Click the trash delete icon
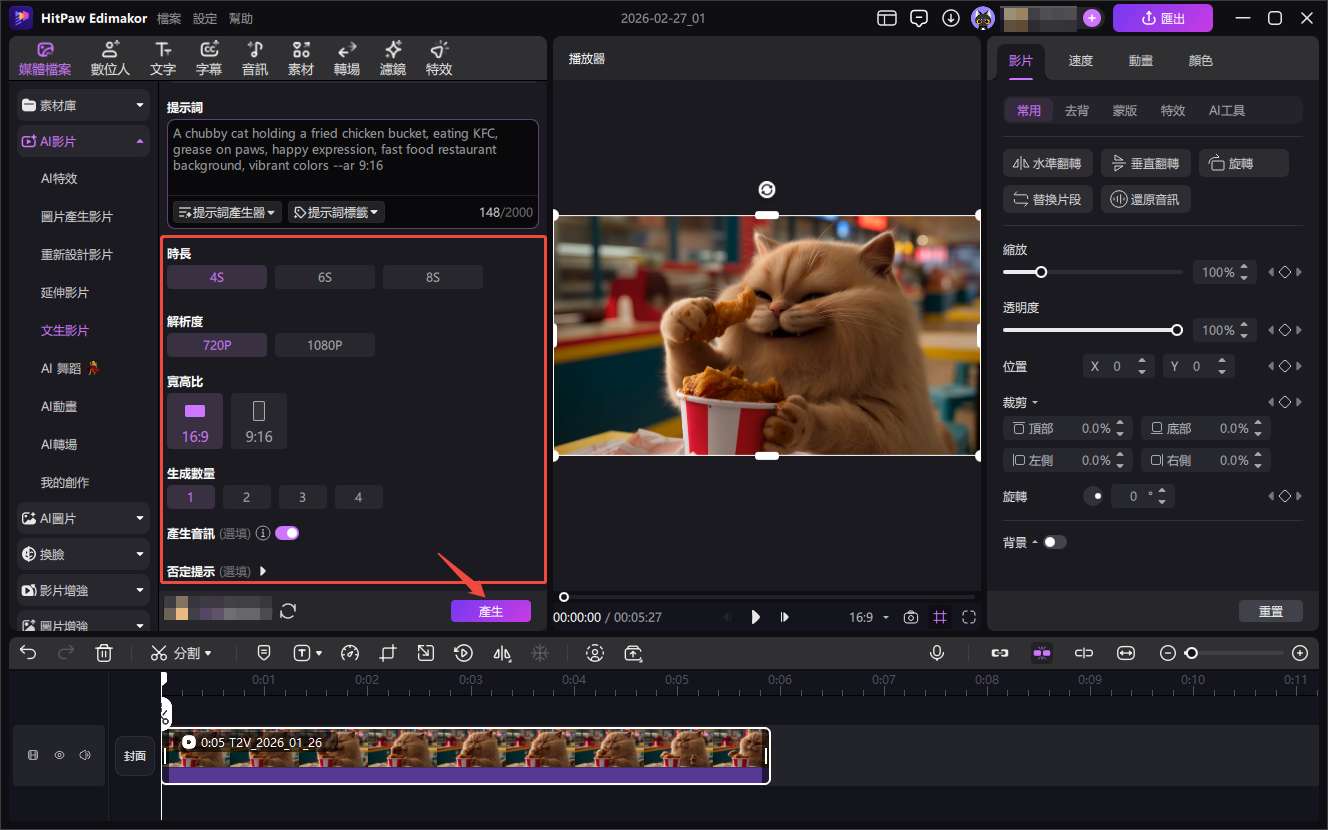 click(104, 653)
